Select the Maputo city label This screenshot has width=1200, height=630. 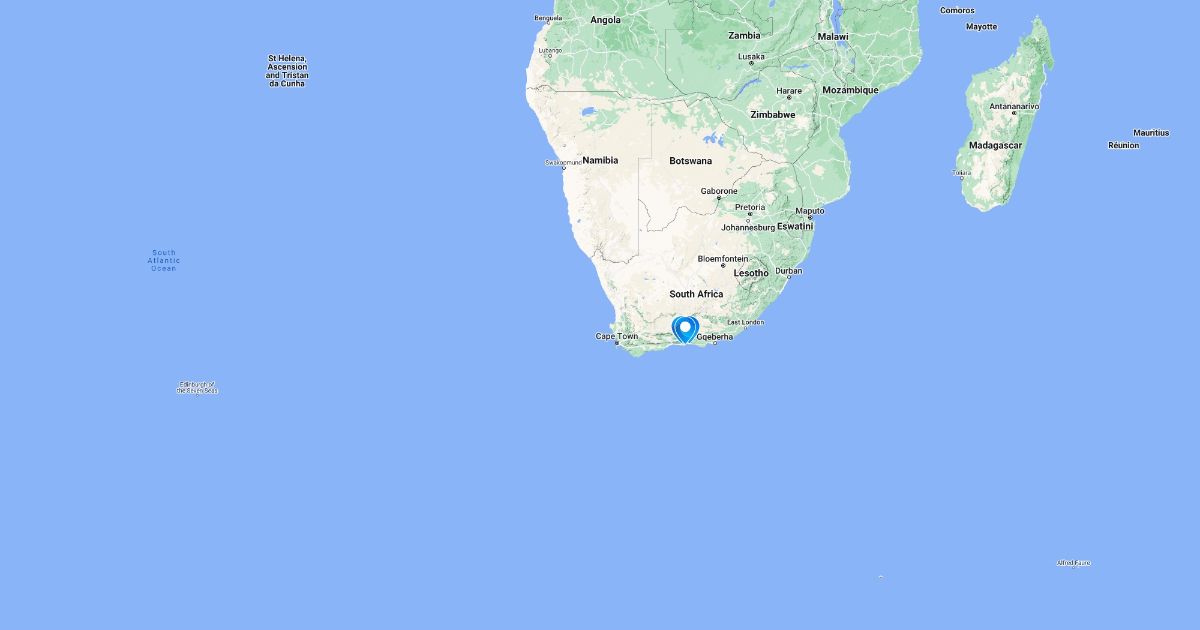click(x=810, y=211)
